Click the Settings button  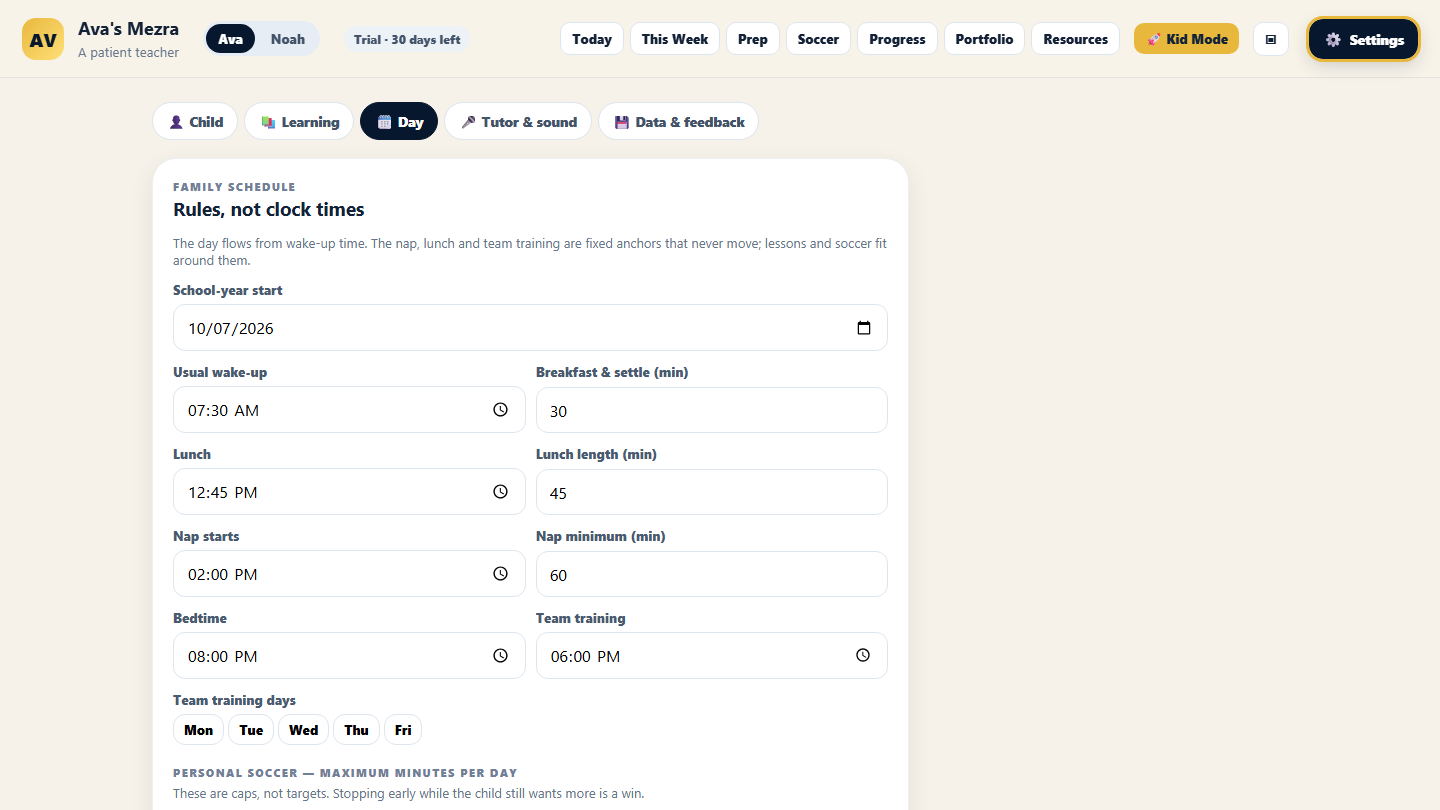pos(1364,39)
